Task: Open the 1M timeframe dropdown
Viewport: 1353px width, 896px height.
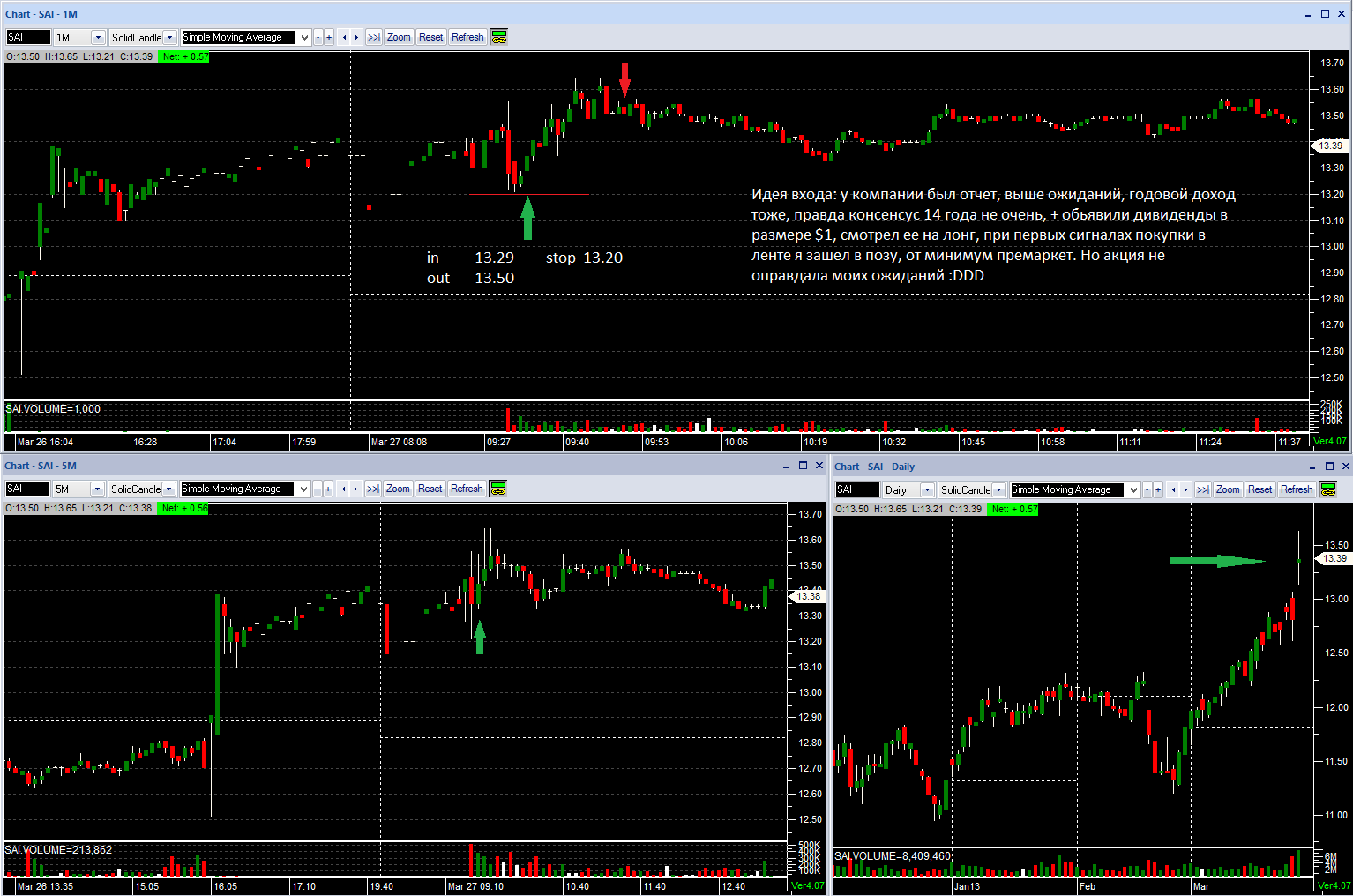Action: pos(98,37)
